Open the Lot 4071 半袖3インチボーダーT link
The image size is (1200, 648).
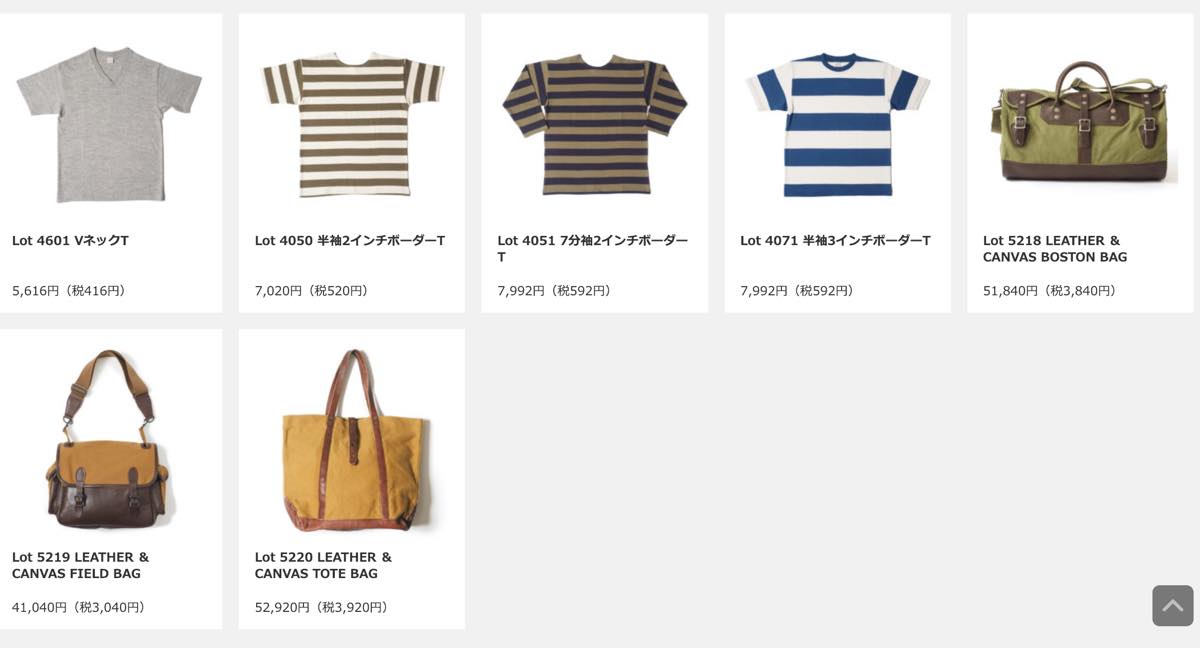pyautogui.click(x=835, y=241)
